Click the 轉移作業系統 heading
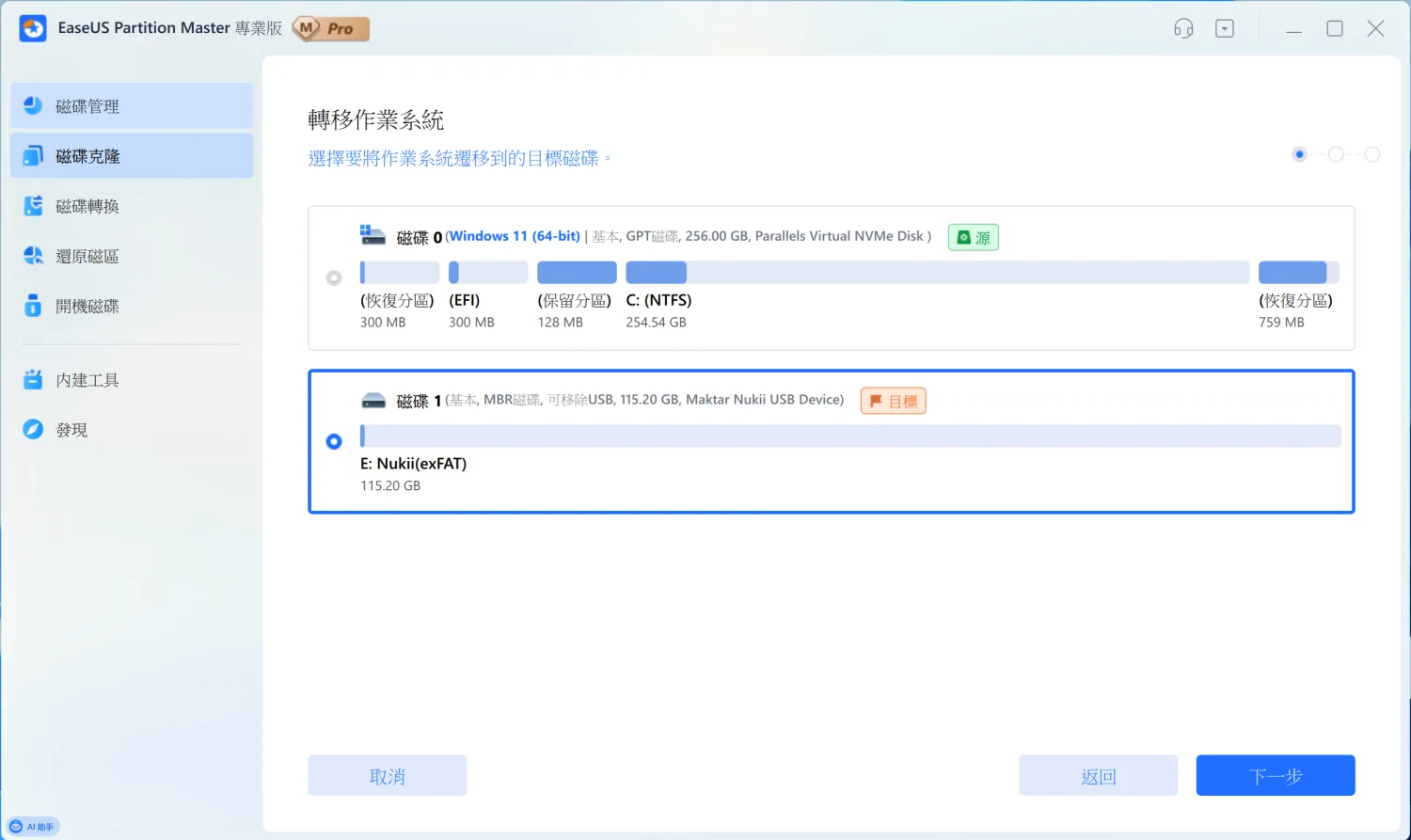Viewport: 1411px width, 840px height. click(x=376, y=119)
